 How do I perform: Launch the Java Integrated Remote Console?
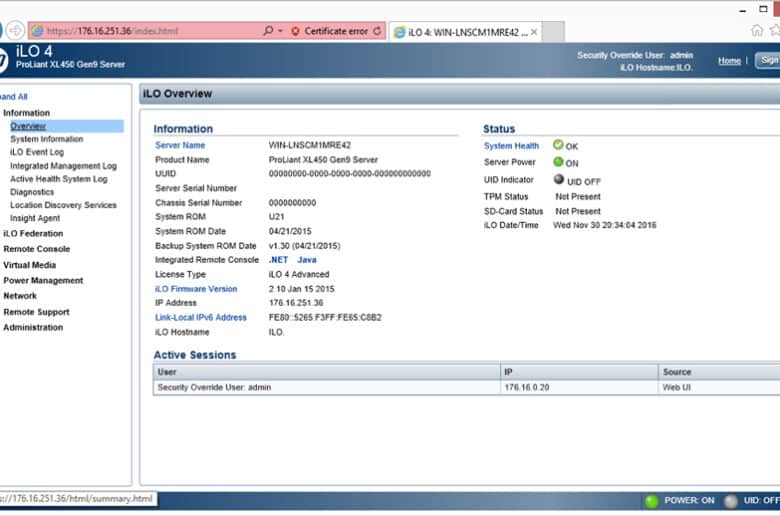(x=307, y=260)
